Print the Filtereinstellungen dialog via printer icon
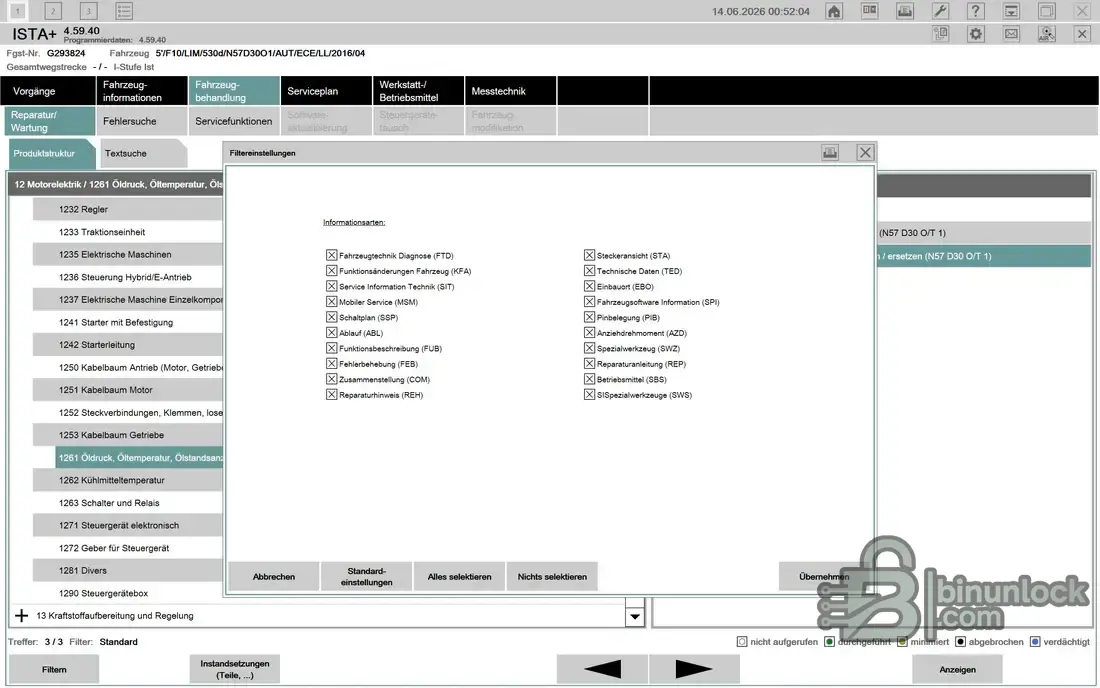 (x=830, y=153)
